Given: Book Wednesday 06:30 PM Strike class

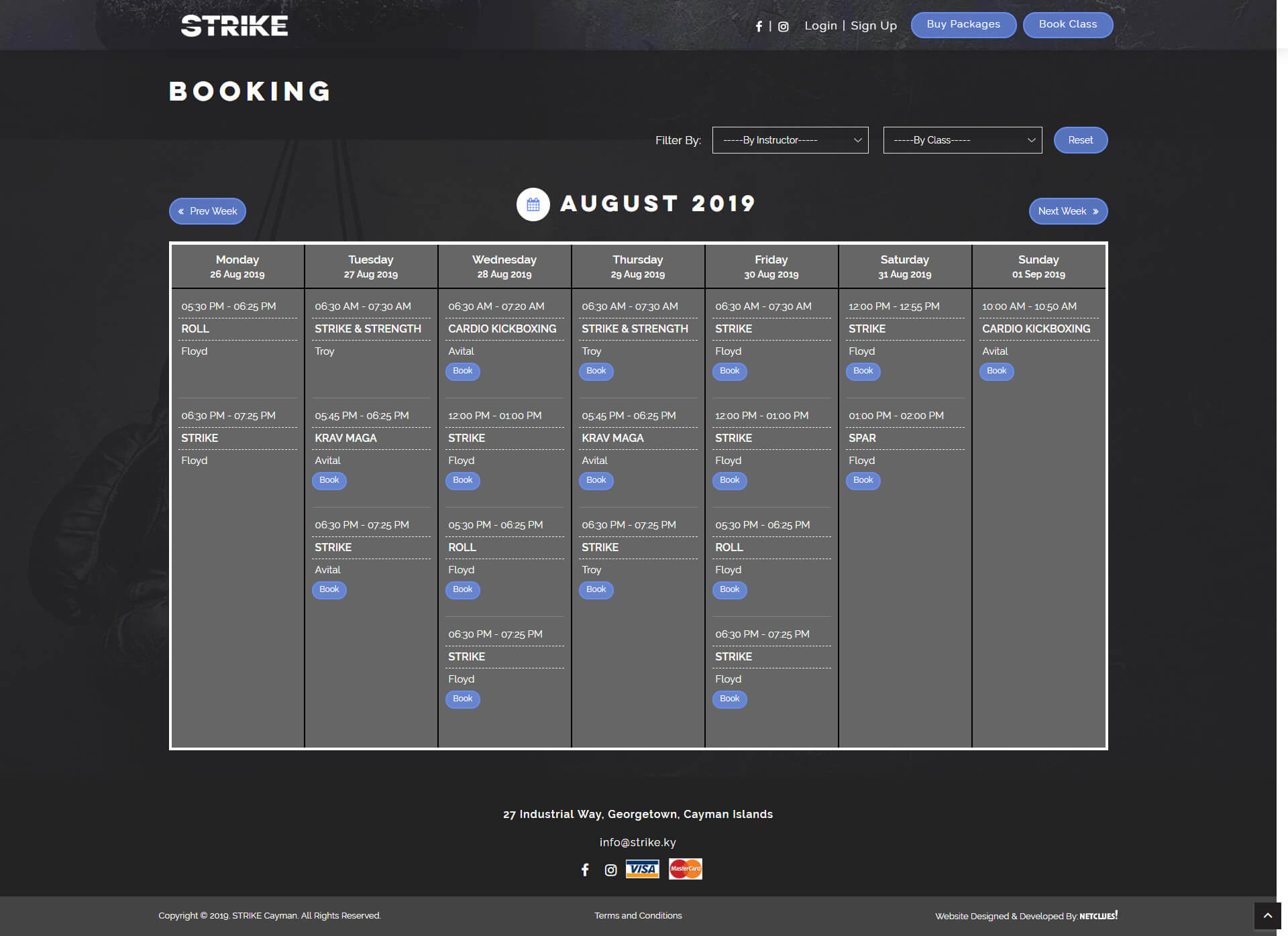Looking at the screenshot, I should pos(463,699).
